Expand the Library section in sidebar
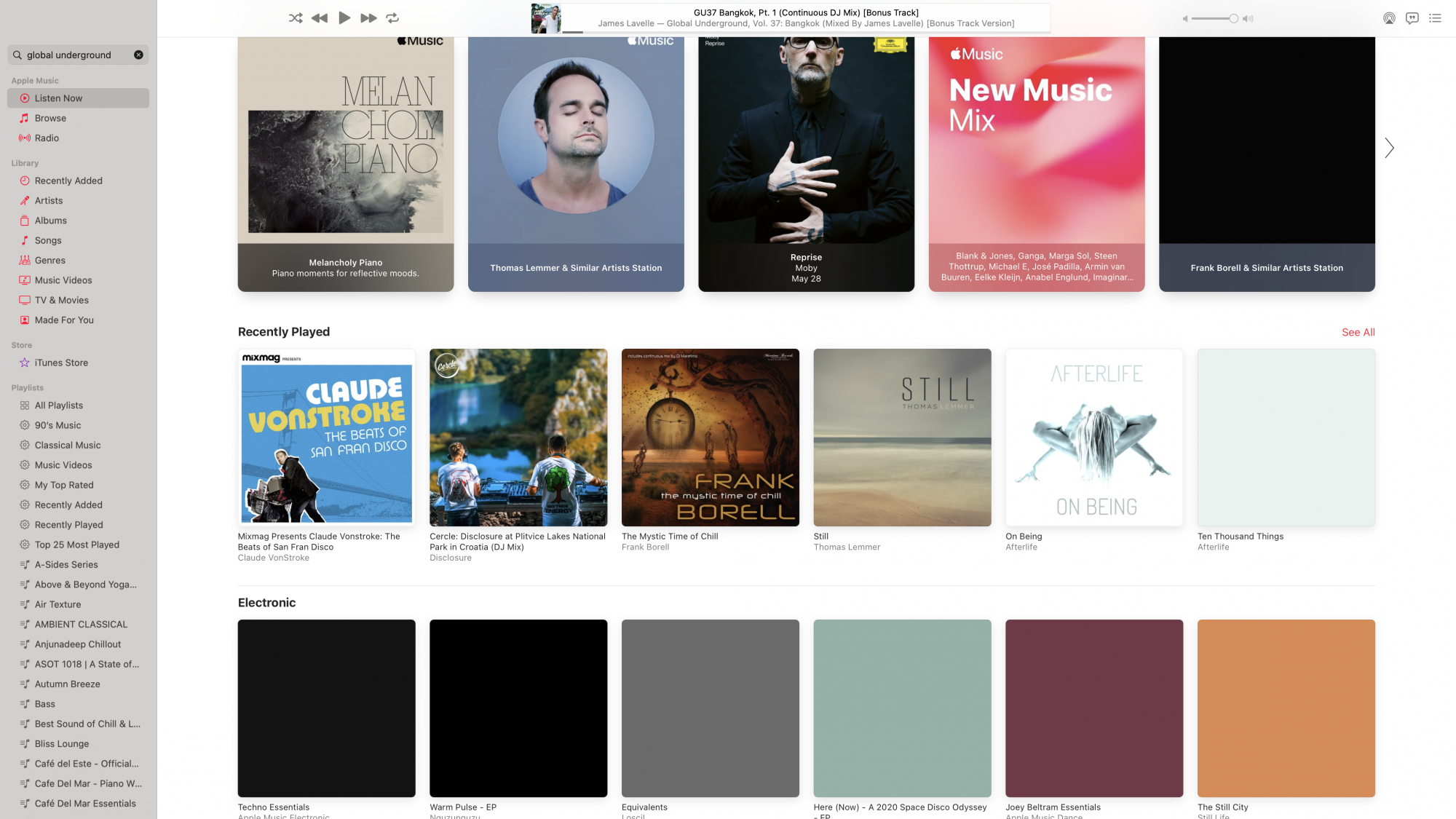This screenshot has height=819, width=1456. tap(25, 163)
